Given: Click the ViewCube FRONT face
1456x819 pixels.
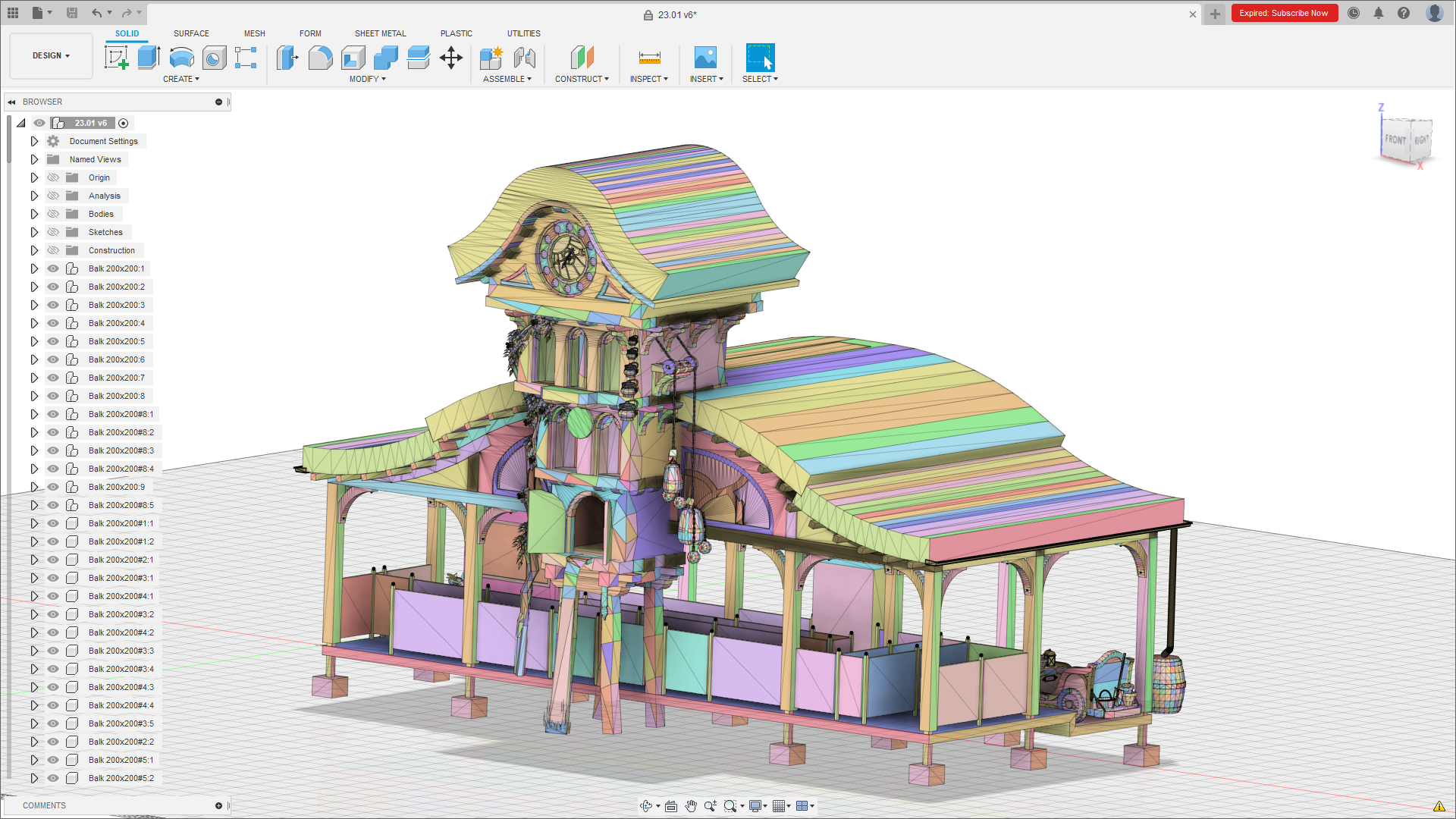Looking at the screenshot, I should [1394, 140].
